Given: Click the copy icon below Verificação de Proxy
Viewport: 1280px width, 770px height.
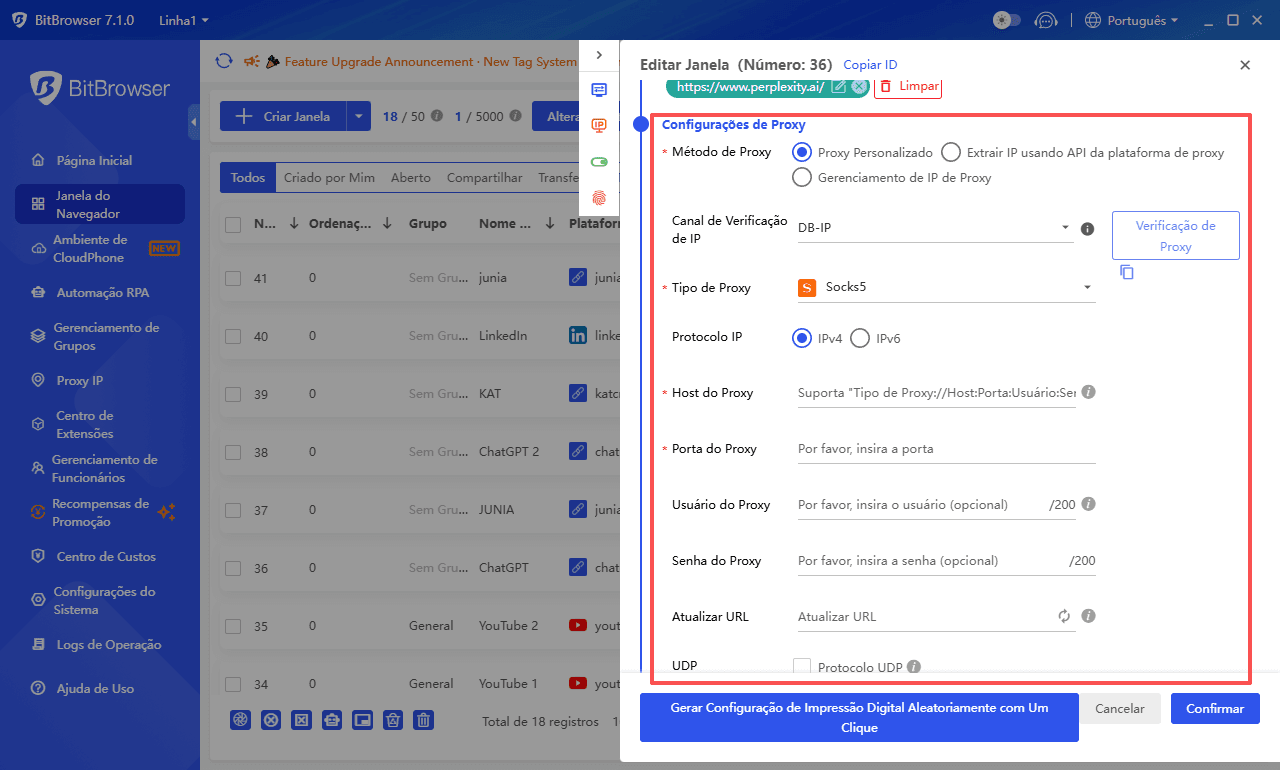Looking at the screenshot, I should coord(1127,272).
